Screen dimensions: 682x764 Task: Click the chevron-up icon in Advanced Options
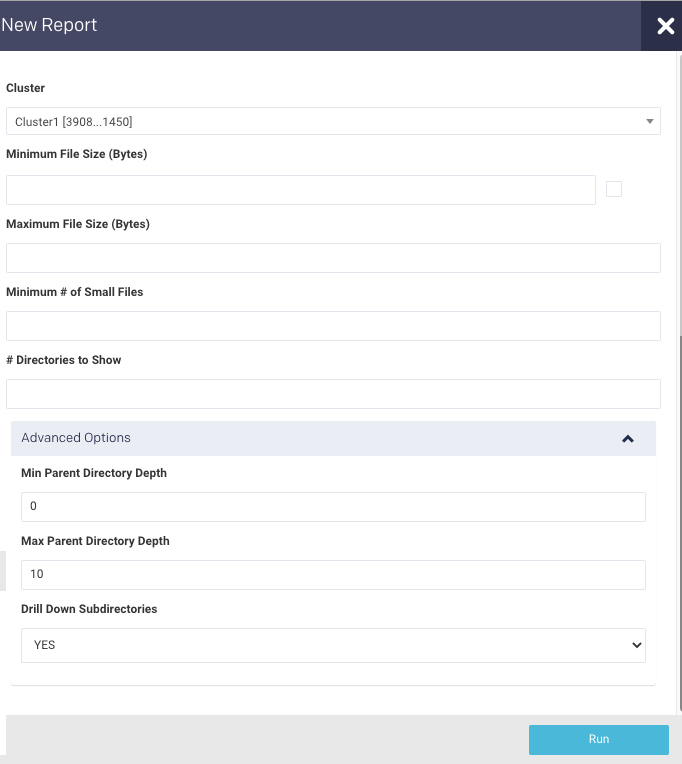[628, 439]
